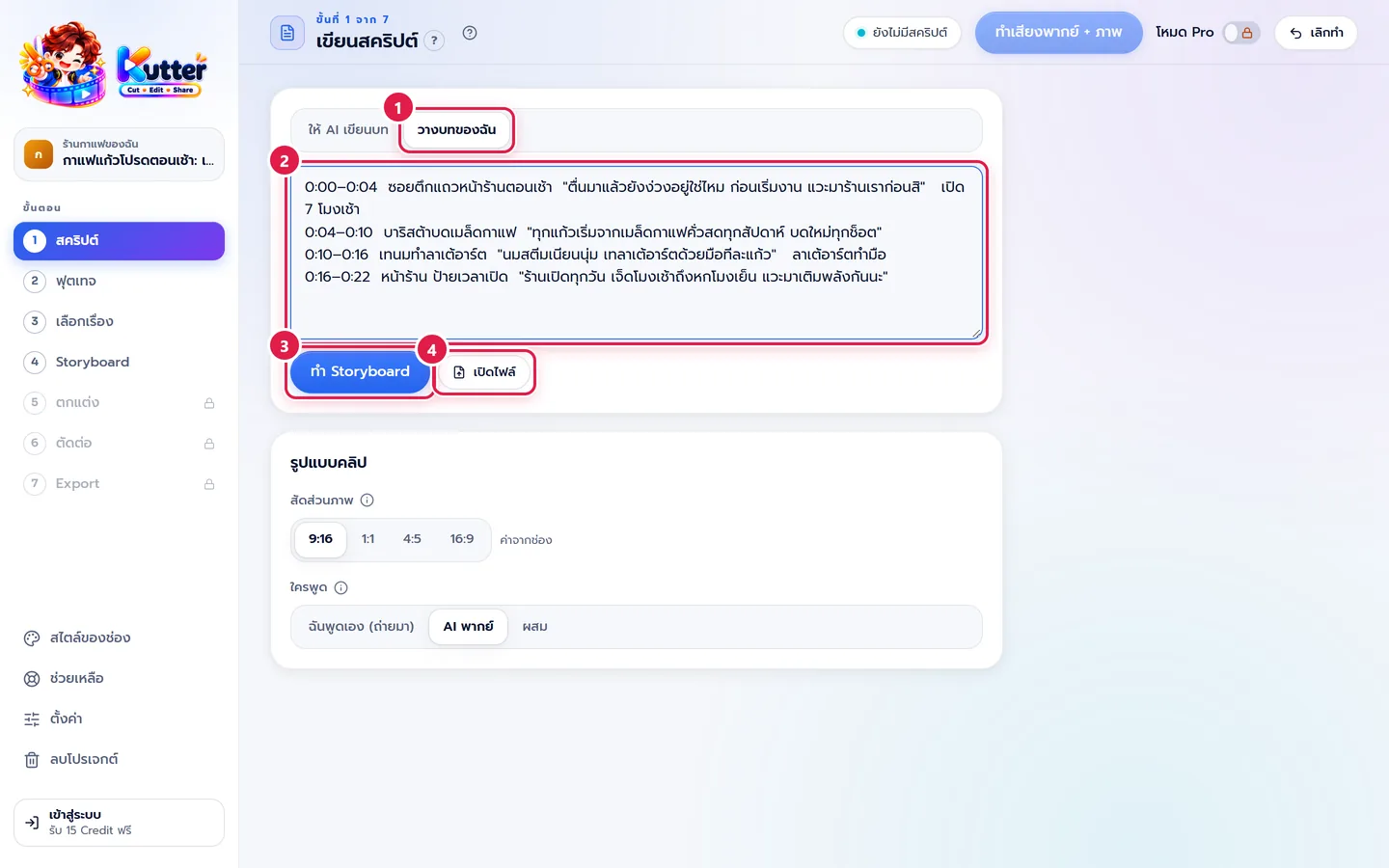This screenshot has width=1389, height=868.
Task: Choose ผสม speaker option
Action: coord(534,627)
